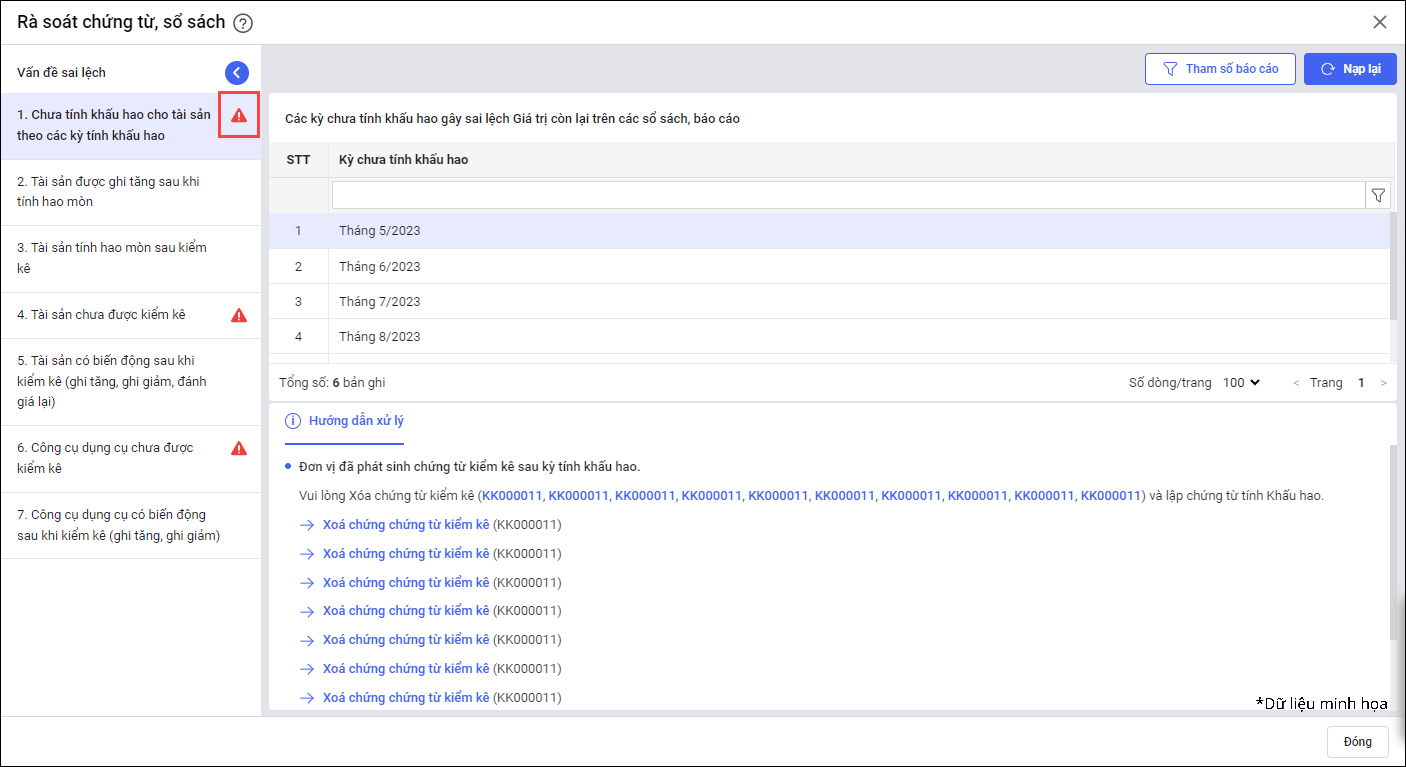Open issue 5 Tài sản có biến động sau kiểm kê
The width and height of the screenshot is (1406, 767).
point(110,381)
